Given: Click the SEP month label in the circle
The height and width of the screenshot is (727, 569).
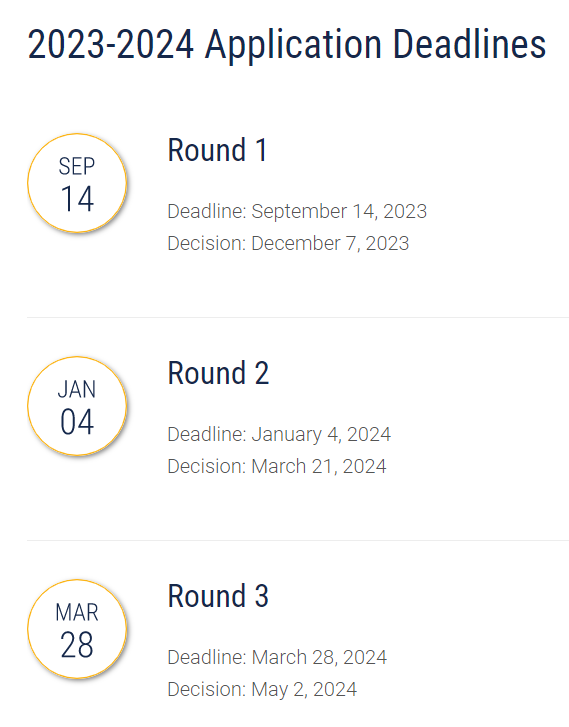Looking at the screenshot, I should tap(77, 166).
